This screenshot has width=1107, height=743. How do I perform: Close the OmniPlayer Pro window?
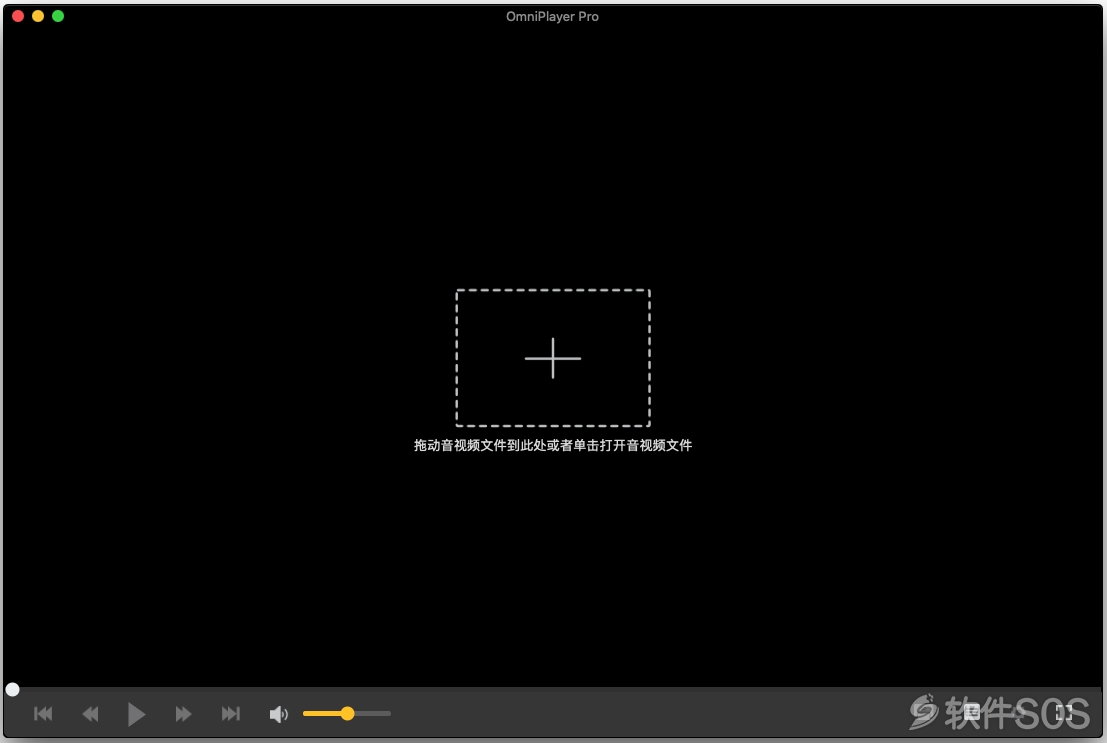18,16
